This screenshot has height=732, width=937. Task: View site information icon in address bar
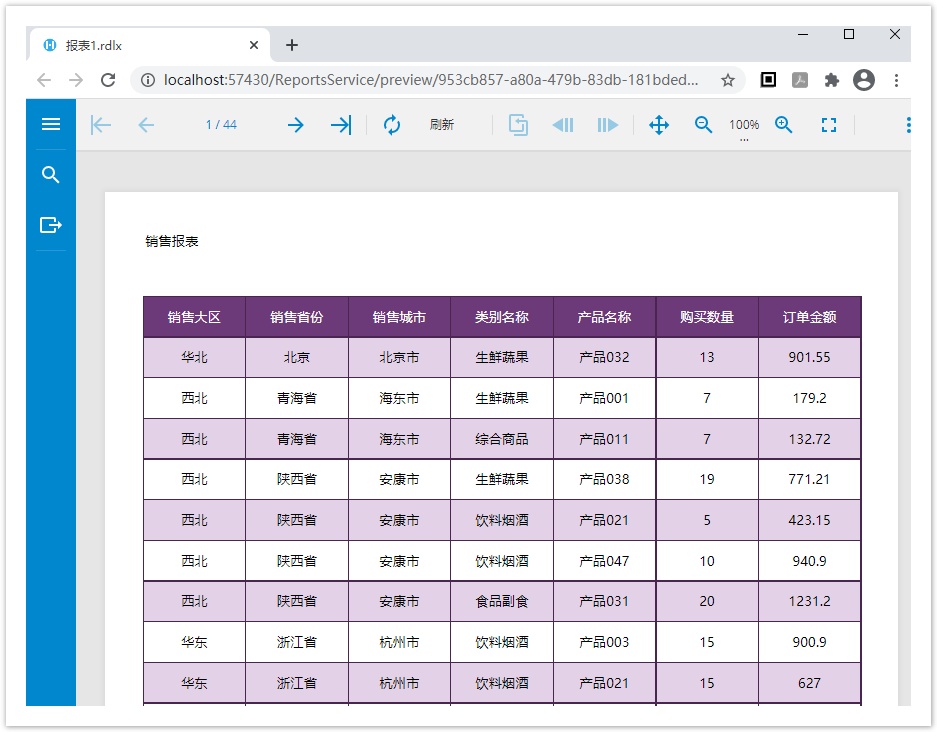point(148,80)
